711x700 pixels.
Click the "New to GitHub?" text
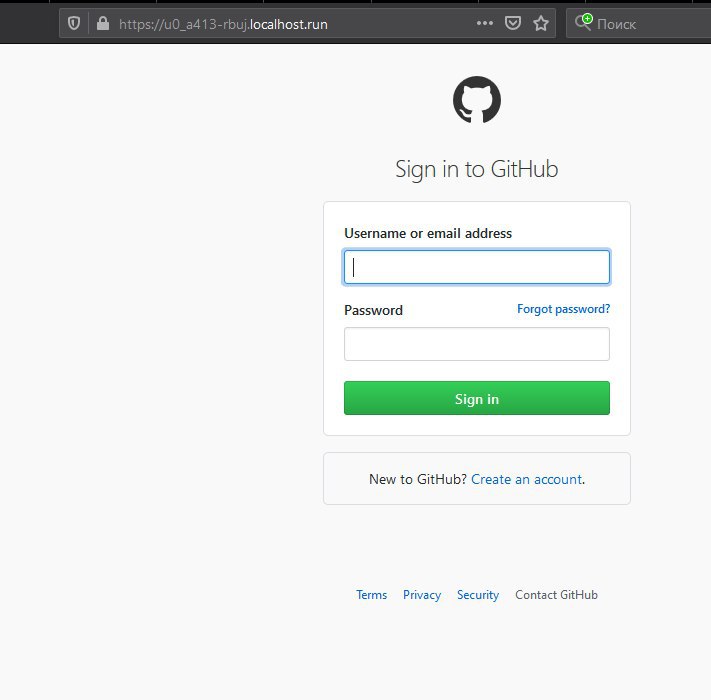click(418, 479)
